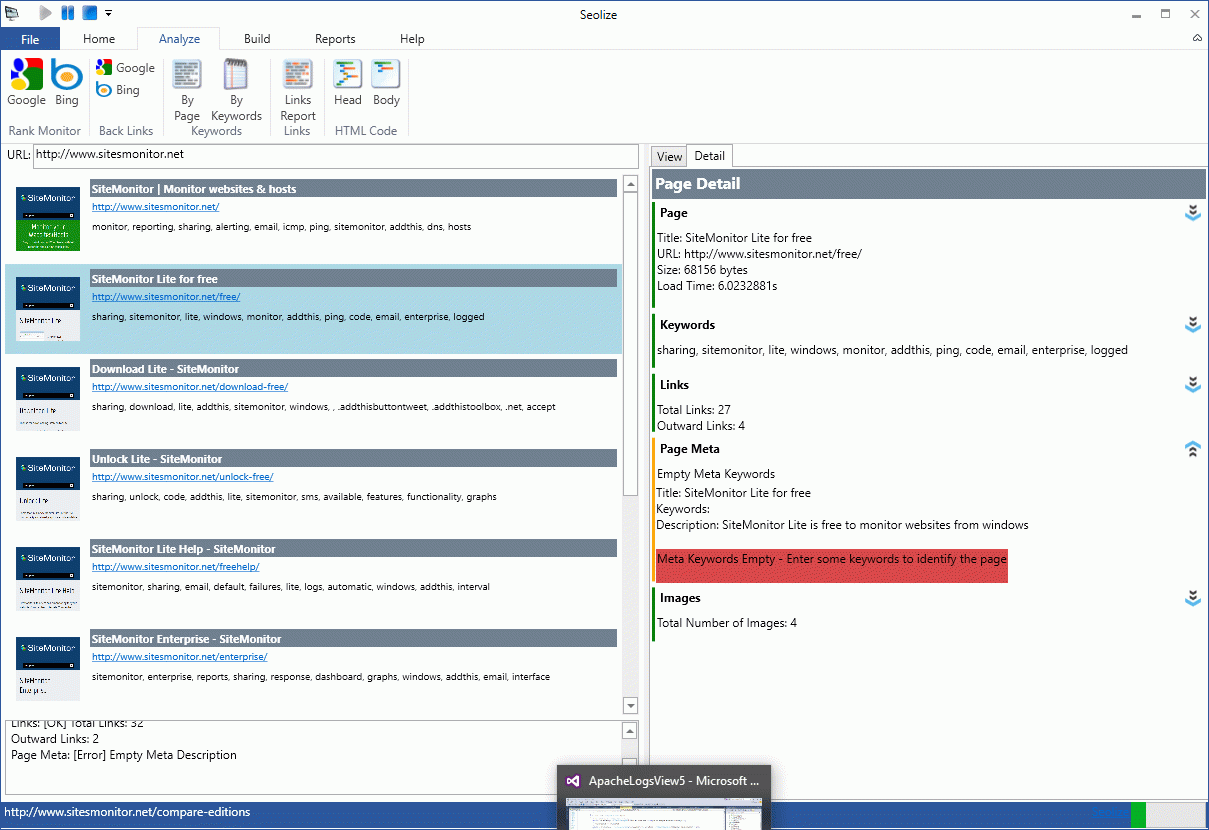Viewport: 1209px width, 830px height.
Task: Click the red Meta Keywords Empty warning
Action: (832, 564)
